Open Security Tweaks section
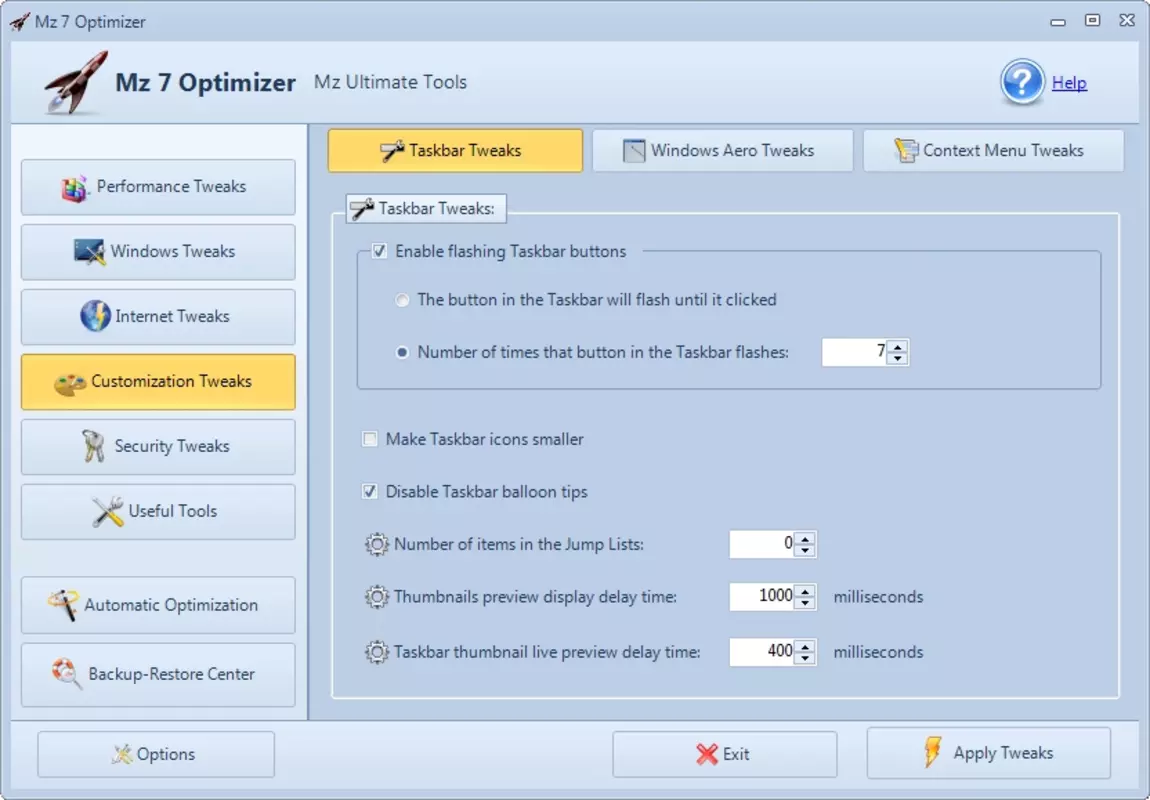Image resolution: width=1150 pixels, height=800 pixels. [158, 447]
